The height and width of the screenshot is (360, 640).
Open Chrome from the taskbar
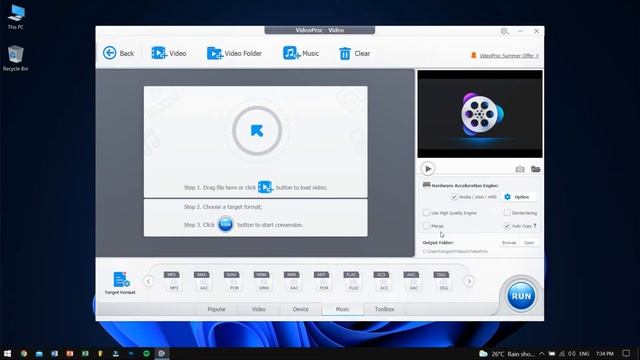tap(24, 353)
